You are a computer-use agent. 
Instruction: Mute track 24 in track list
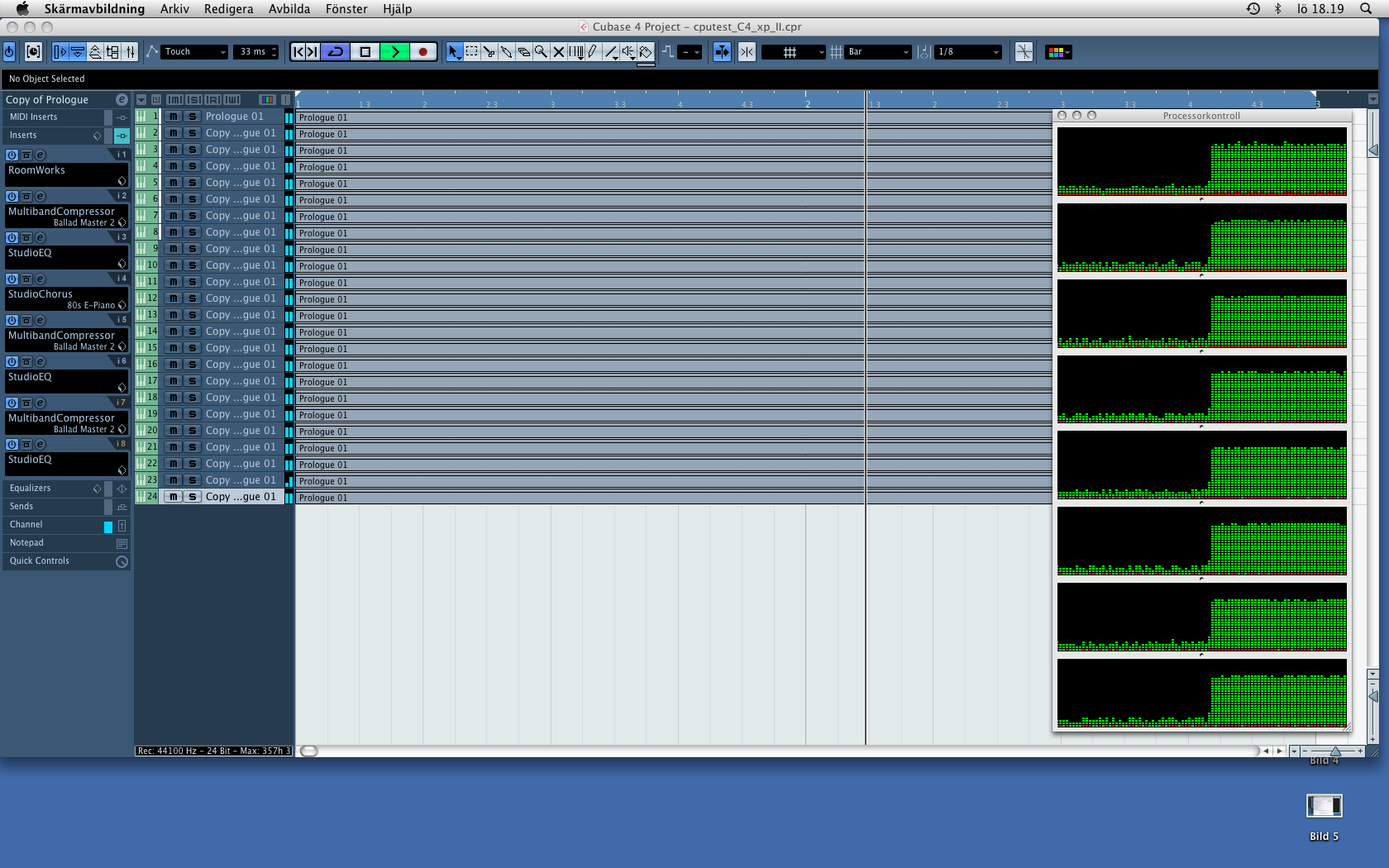(x=174, y=497)
